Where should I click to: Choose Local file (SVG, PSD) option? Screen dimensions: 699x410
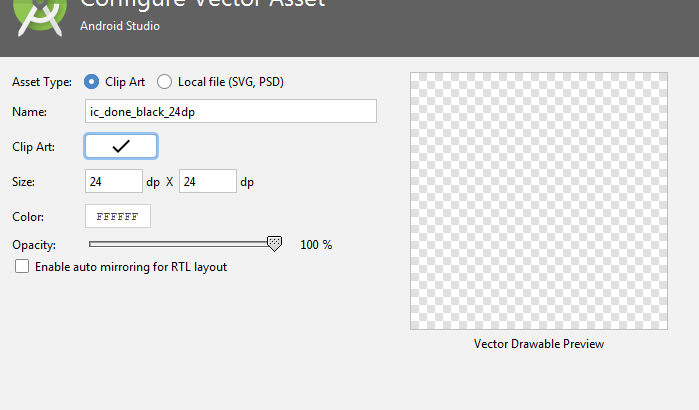[164, 81]
